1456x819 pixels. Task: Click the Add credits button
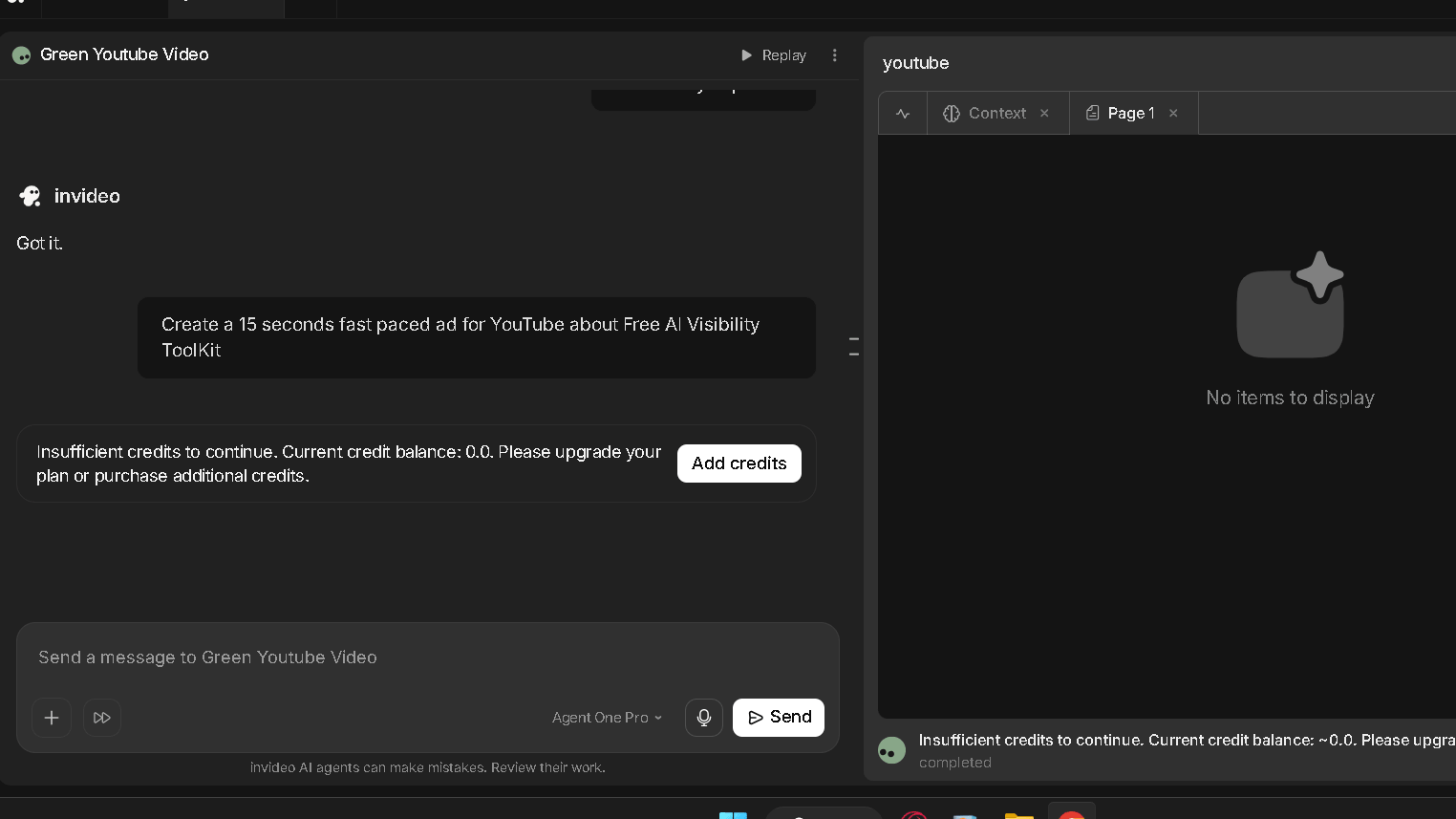click(739, 463)
